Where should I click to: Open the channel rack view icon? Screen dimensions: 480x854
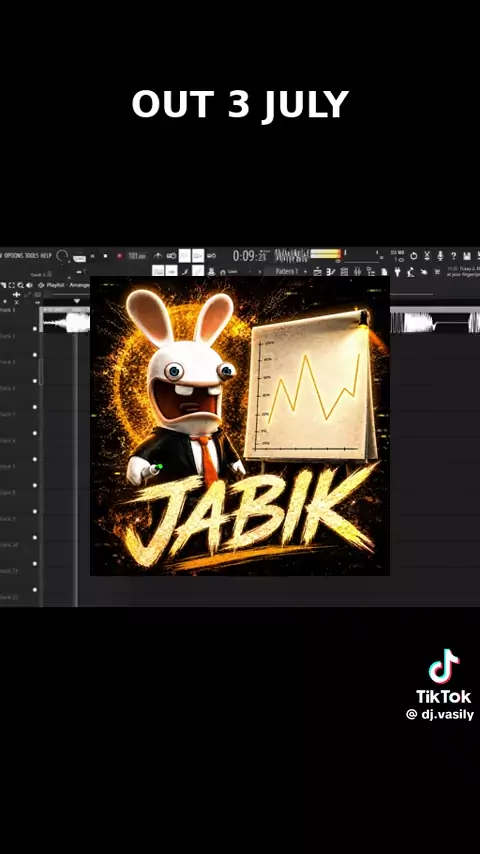(344, 271)
